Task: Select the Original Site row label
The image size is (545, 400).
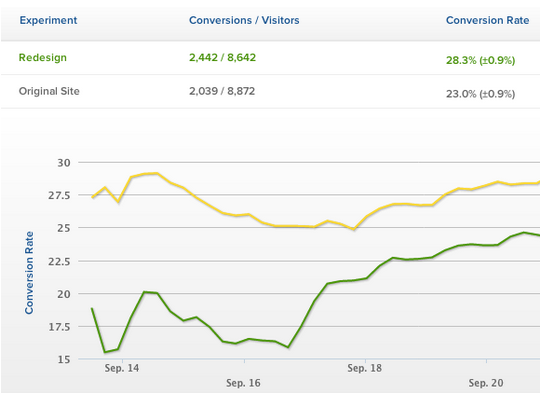Action: (49, 91)
